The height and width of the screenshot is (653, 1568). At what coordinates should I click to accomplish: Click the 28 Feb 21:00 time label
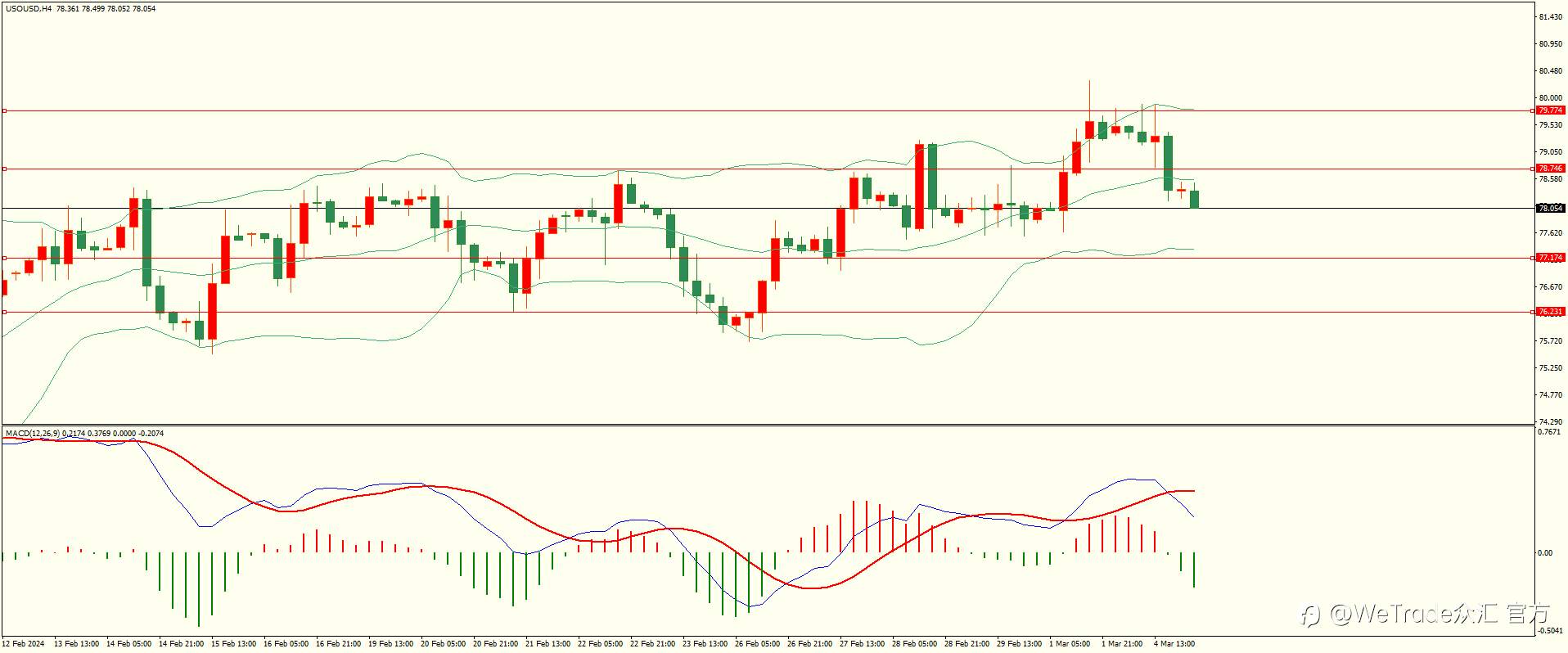(966, 644)
